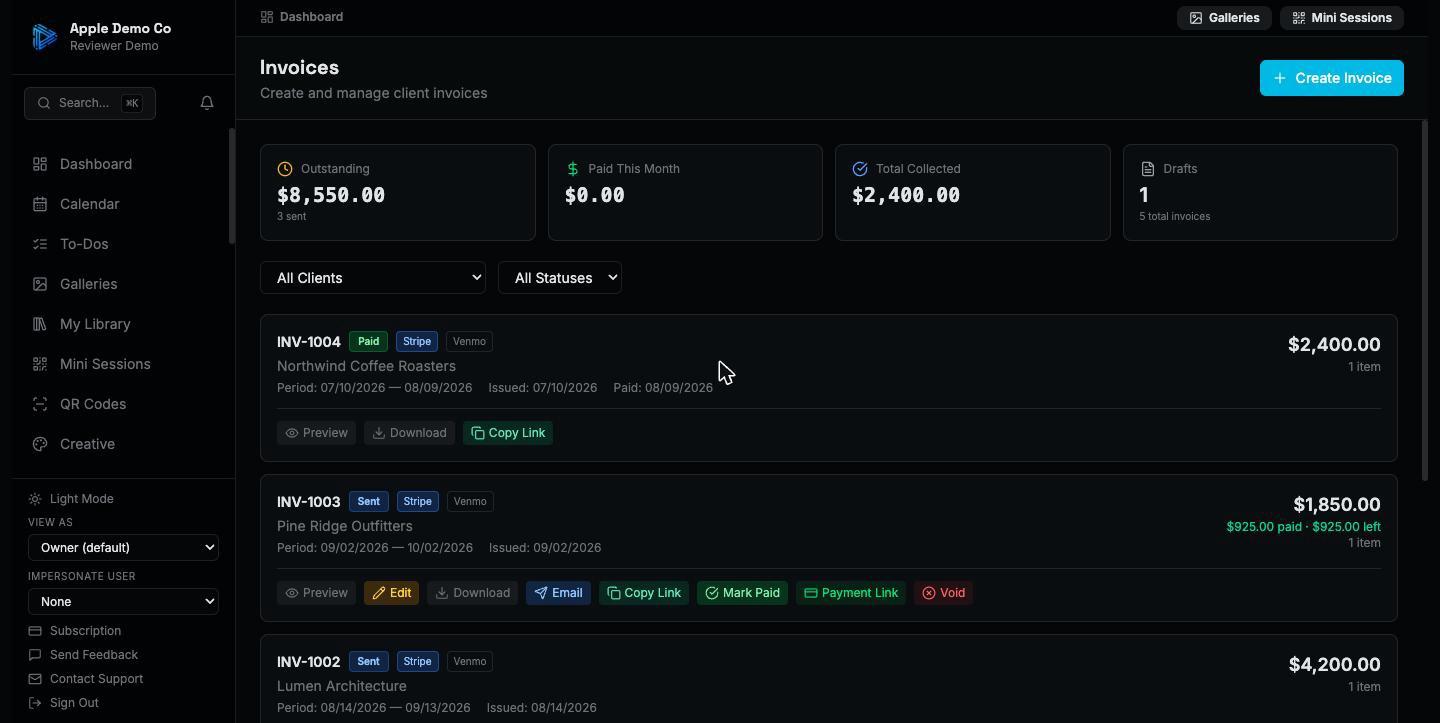The width and height of the screenshot is (1440, 723).
Task: Click the Apple Demo Co logo icon
Action: [44, 37]
